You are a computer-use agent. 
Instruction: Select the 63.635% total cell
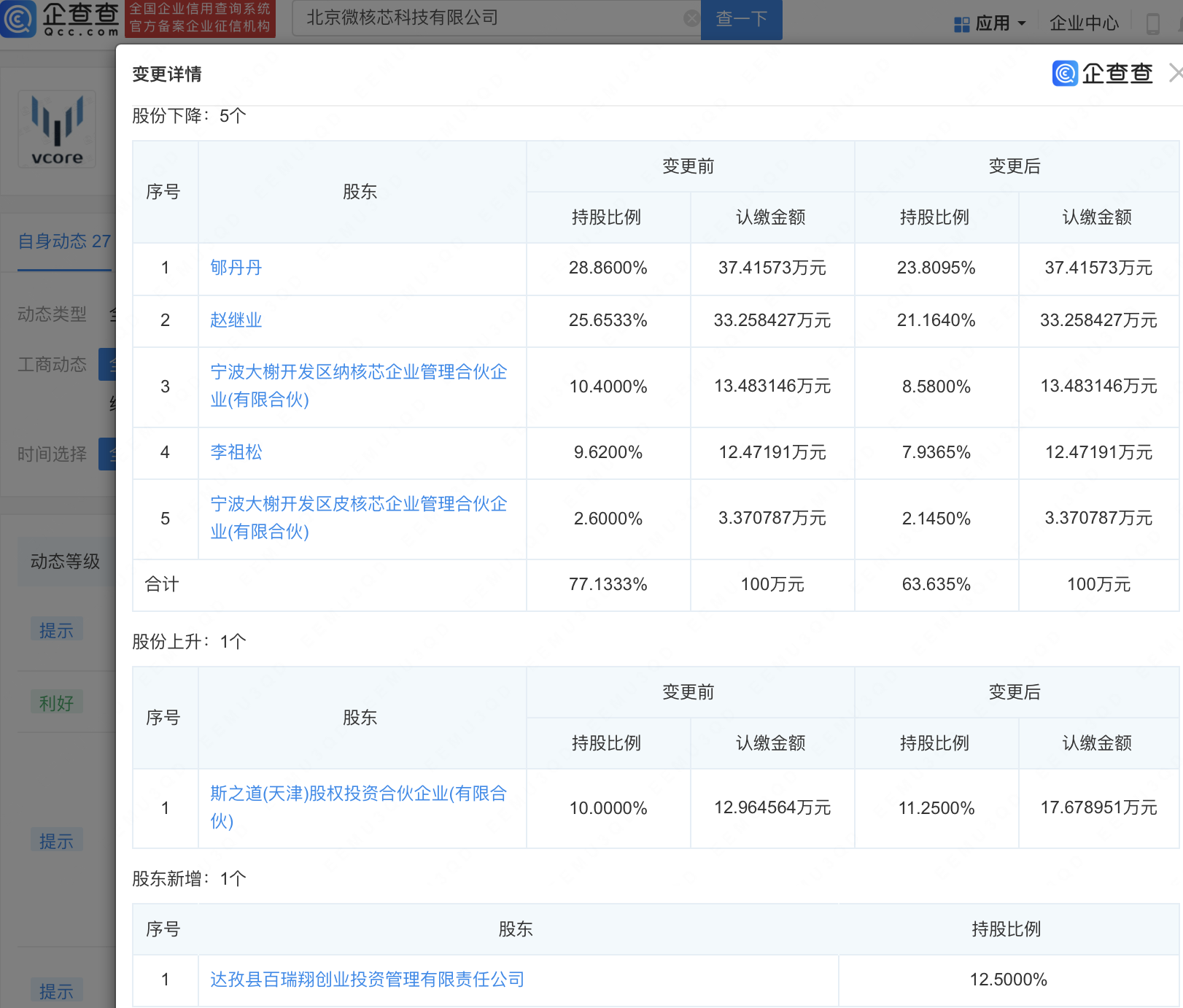tap(936, 585)
